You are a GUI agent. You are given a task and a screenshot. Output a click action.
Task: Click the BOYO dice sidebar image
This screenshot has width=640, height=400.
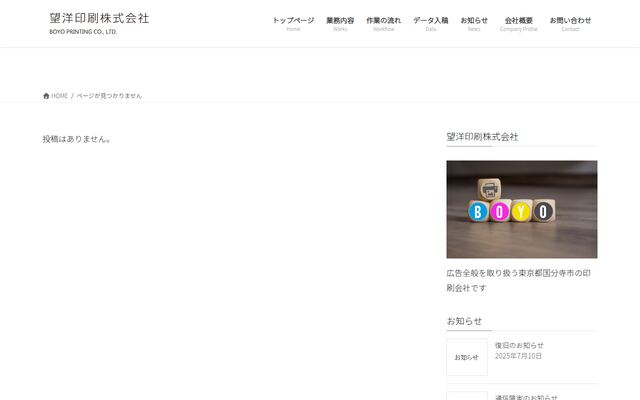coord(522,209)
